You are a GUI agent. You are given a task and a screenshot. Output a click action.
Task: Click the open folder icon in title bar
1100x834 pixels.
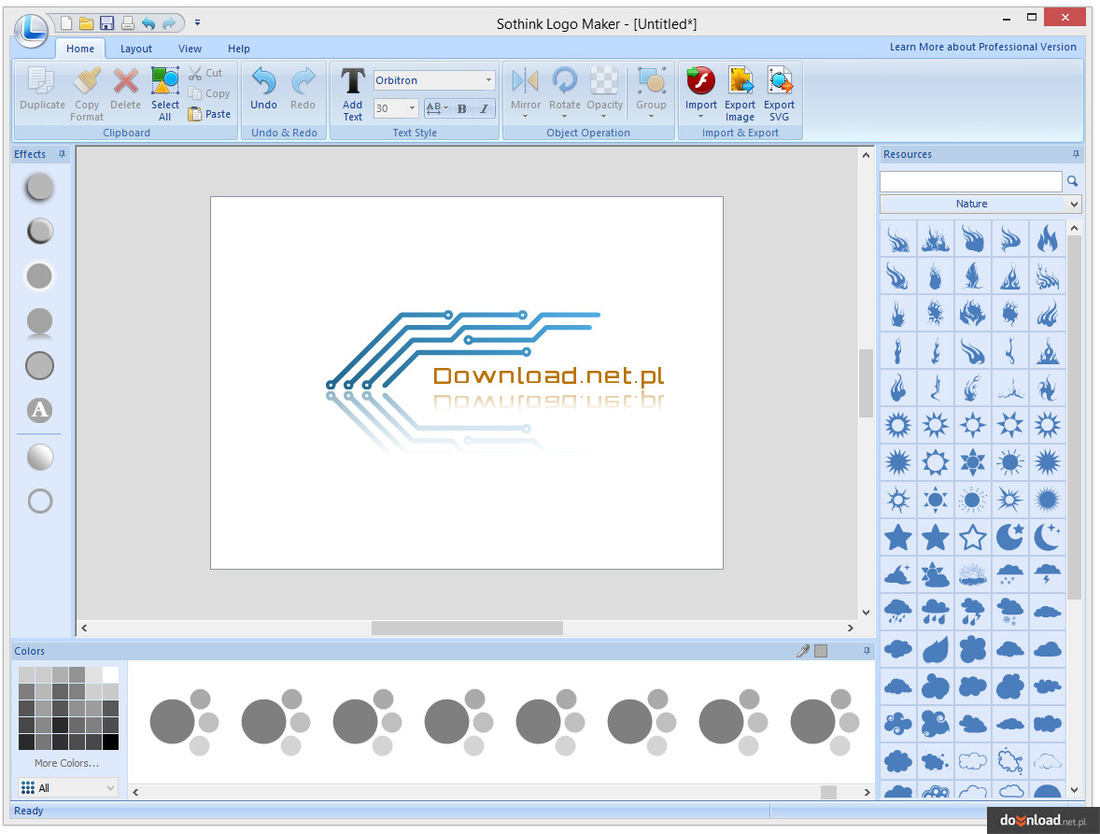86,23
